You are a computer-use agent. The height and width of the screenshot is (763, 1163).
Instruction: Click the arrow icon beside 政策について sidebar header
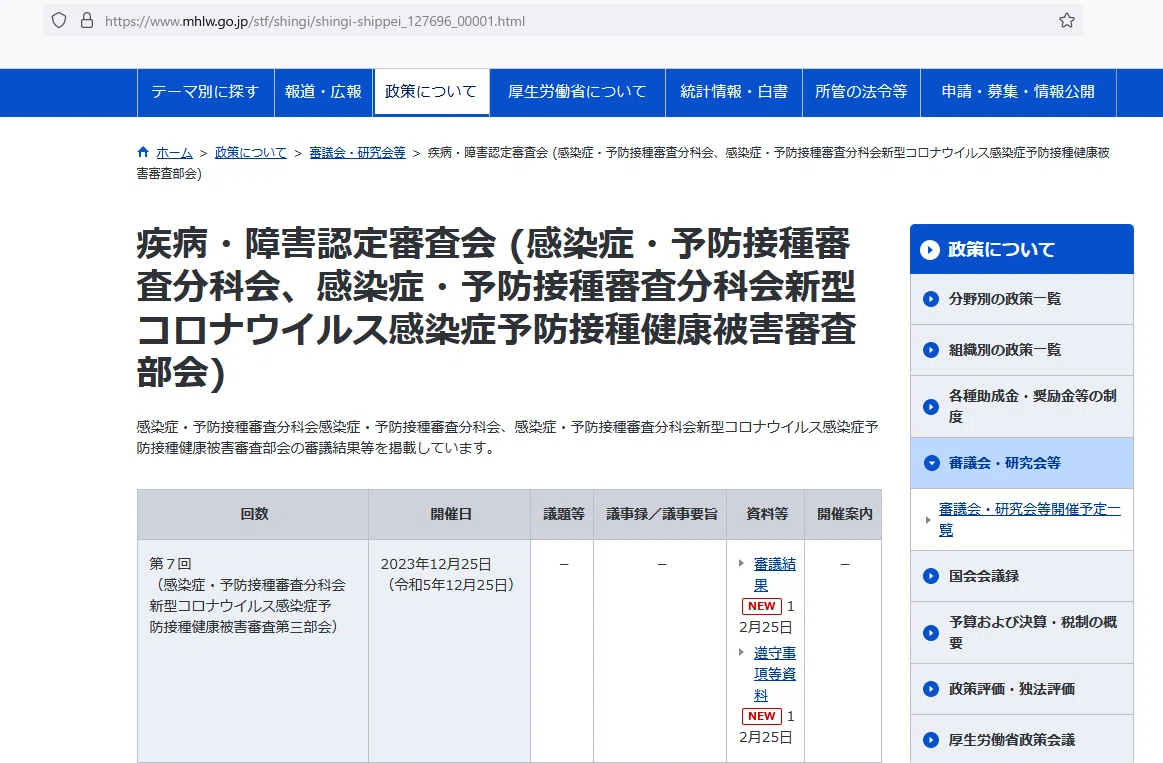[x=930, y=250]
